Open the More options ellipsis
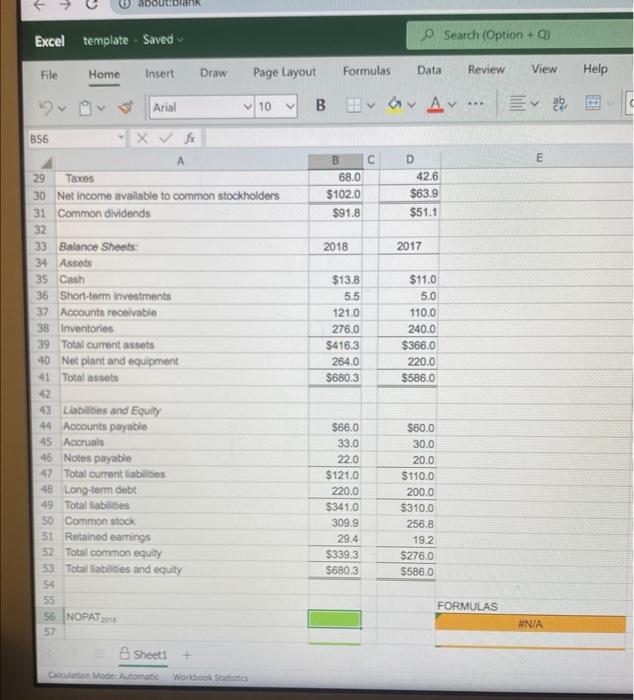The height and width of the screenshot is (700, 634). click(475, 104)
